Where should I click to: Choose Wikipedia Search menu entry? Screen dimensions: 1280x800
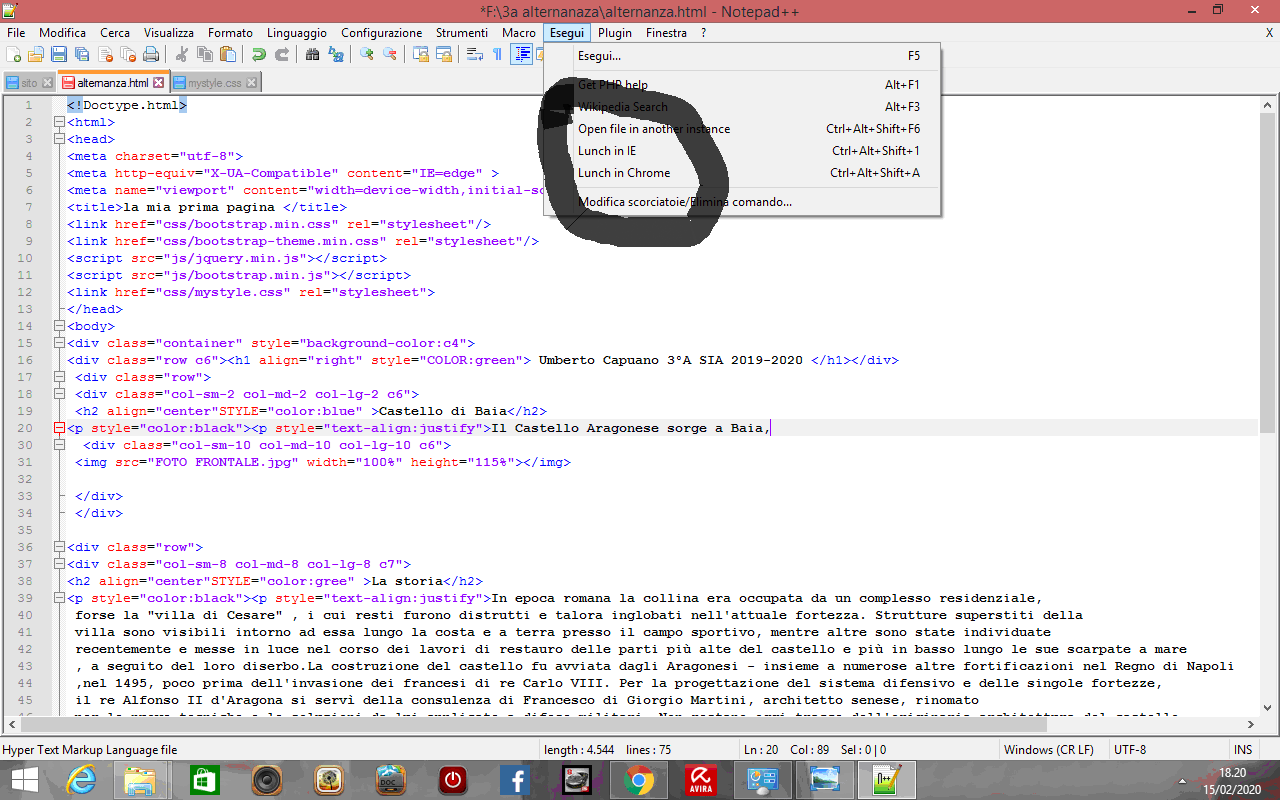coord(742,107)
